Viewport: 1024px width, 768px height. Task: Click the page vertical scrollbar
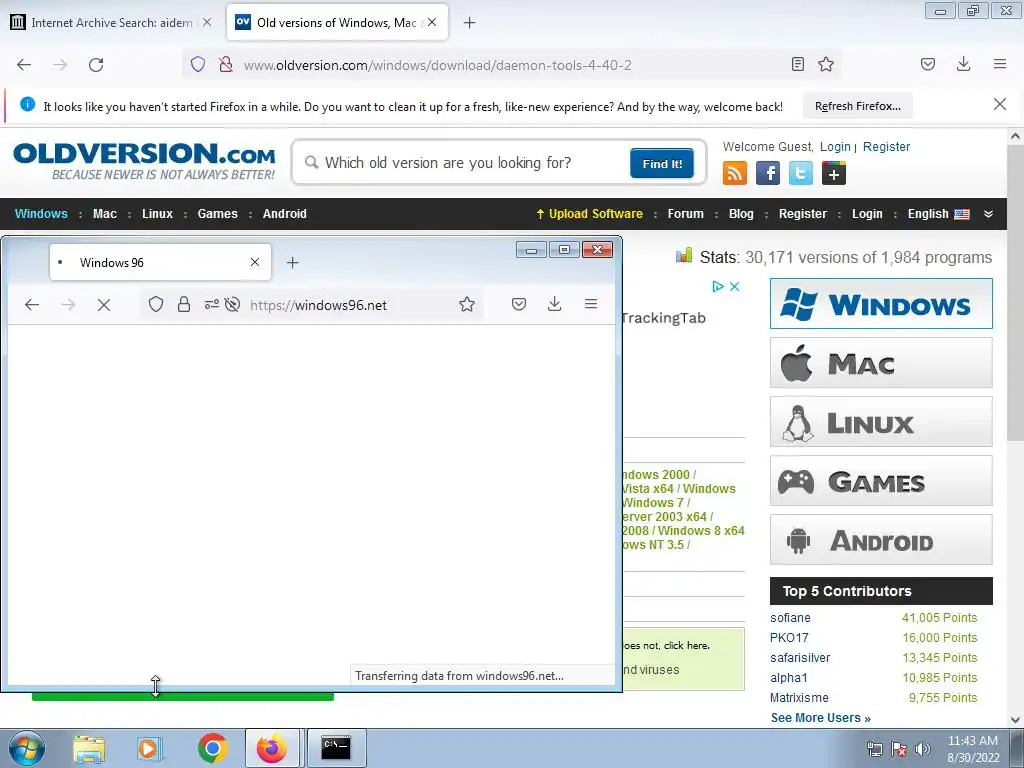tap(1015, 294)
